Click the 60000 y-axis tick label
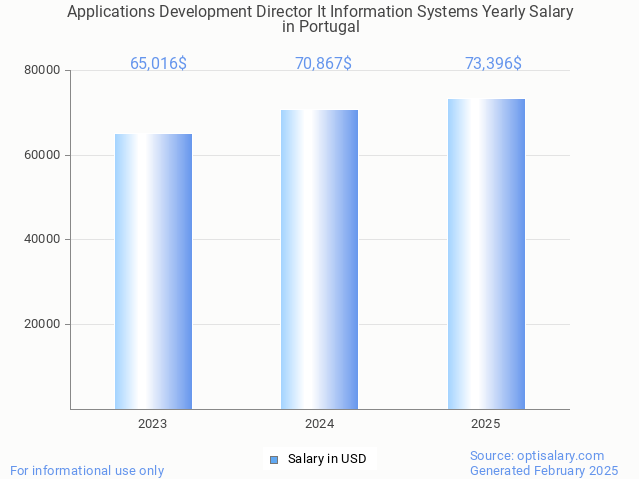The image size is (639, 479). coord(43,155)
